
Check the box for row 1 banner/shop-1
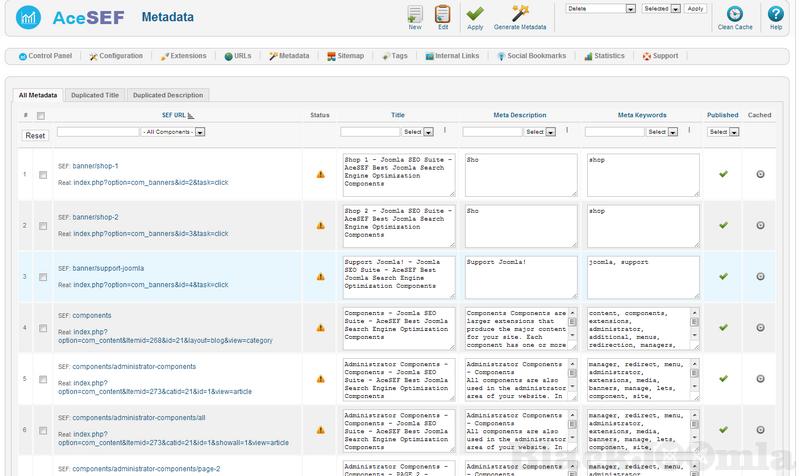(42, 175)
